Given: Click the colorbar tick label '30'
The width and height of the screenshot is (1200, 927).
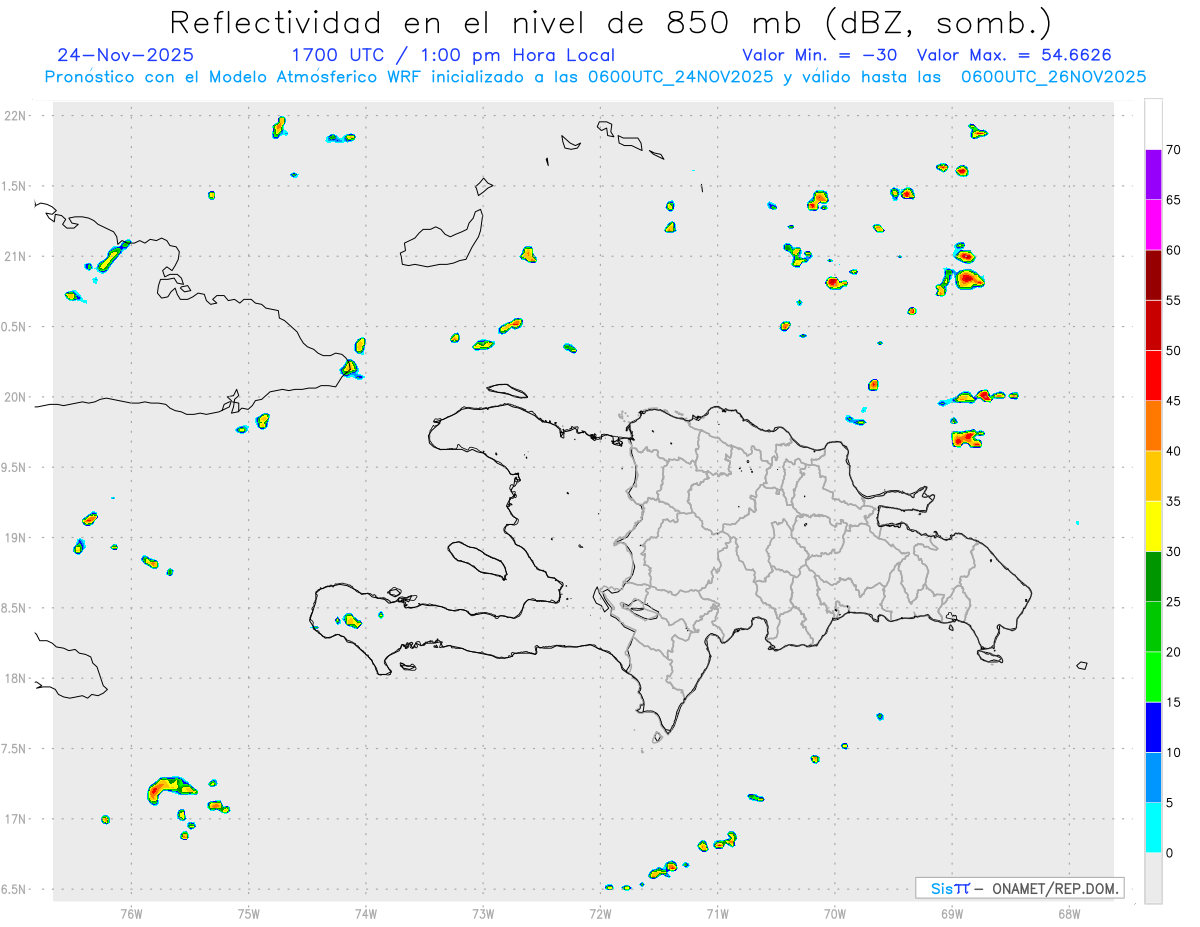Looking at the screenshot, I should (1174, 552).
